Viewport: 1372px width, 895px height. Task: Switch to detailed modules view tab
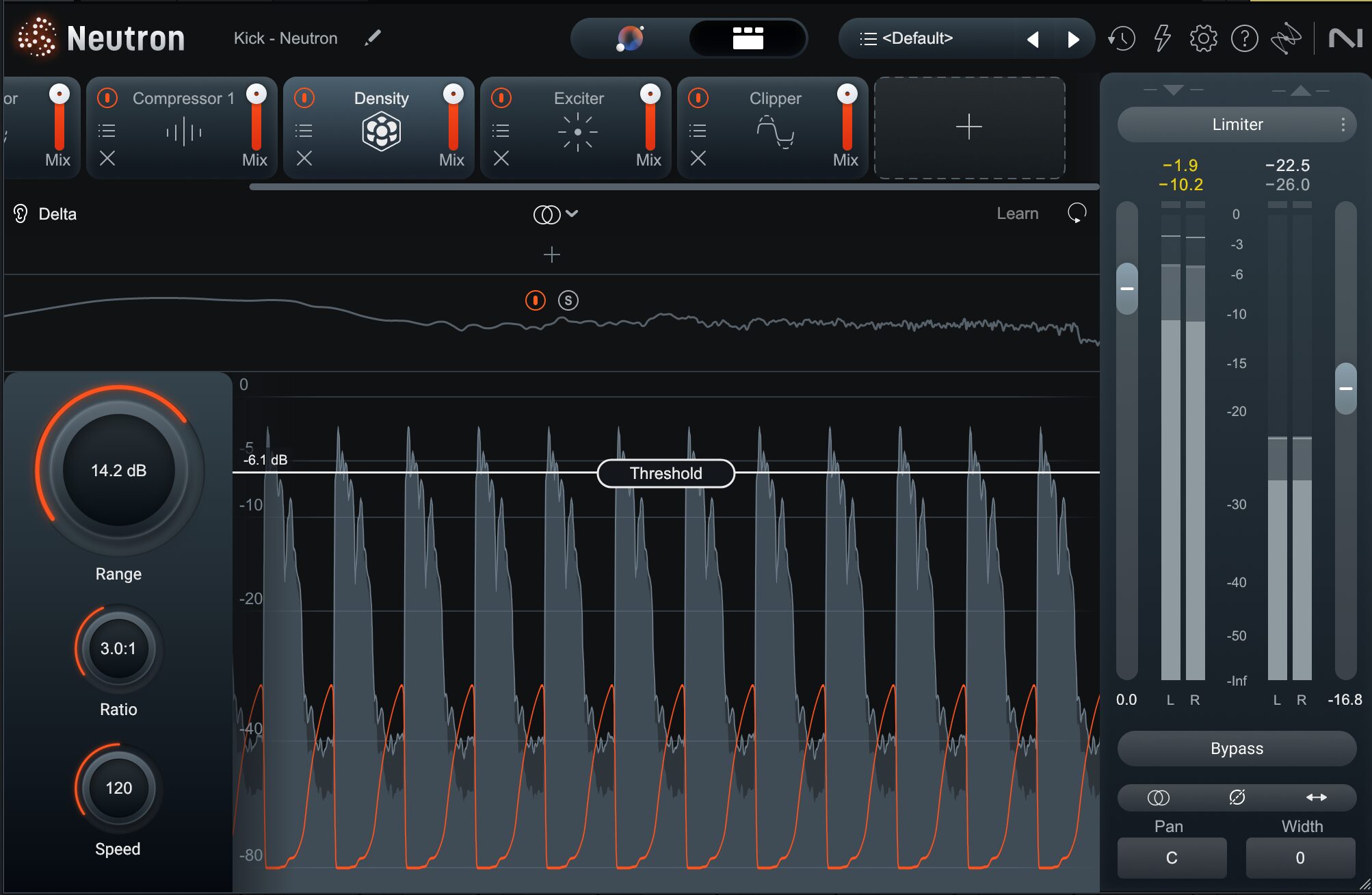pos(748,38)
